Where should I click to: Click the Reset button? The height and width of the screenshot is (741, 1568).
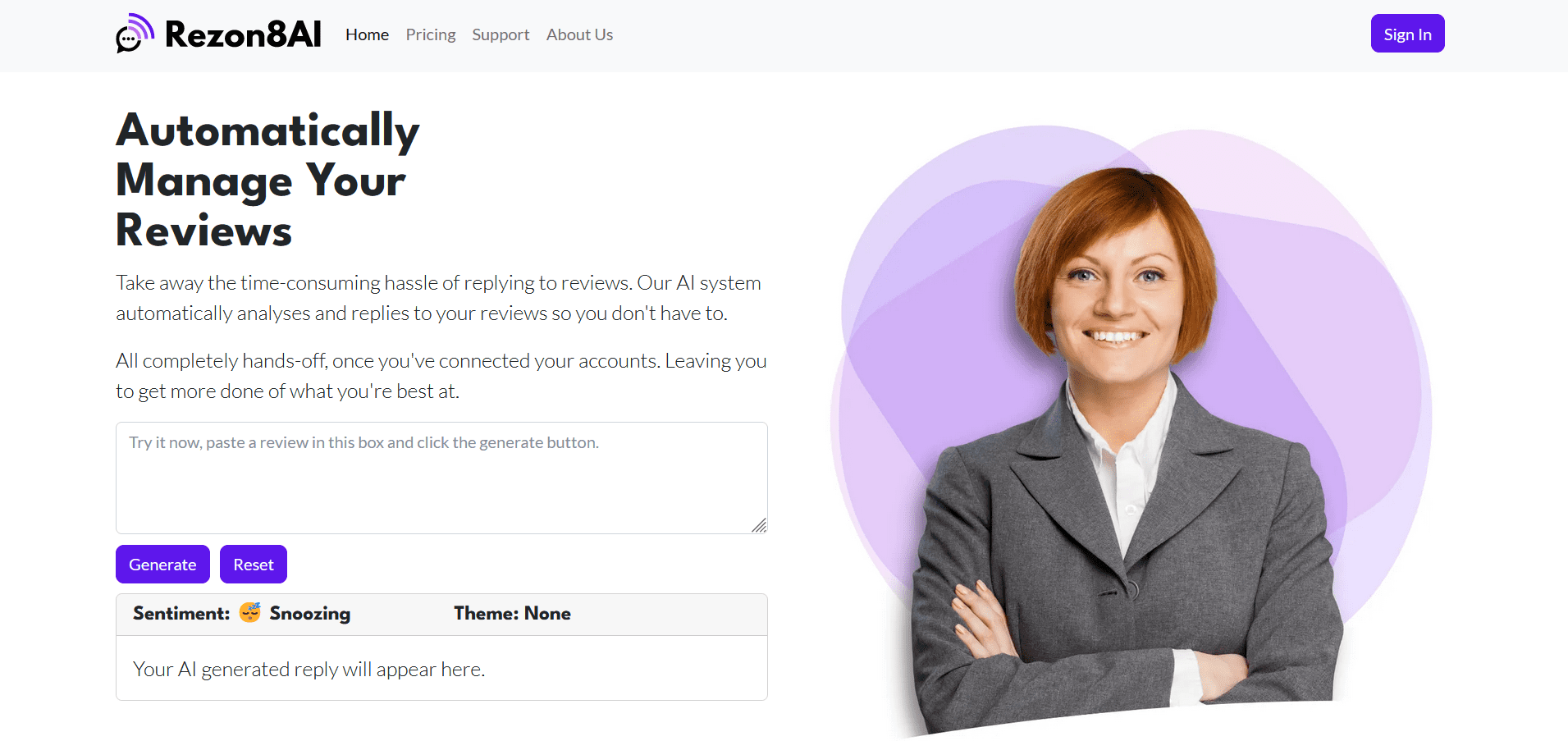[x=254, y=565]
